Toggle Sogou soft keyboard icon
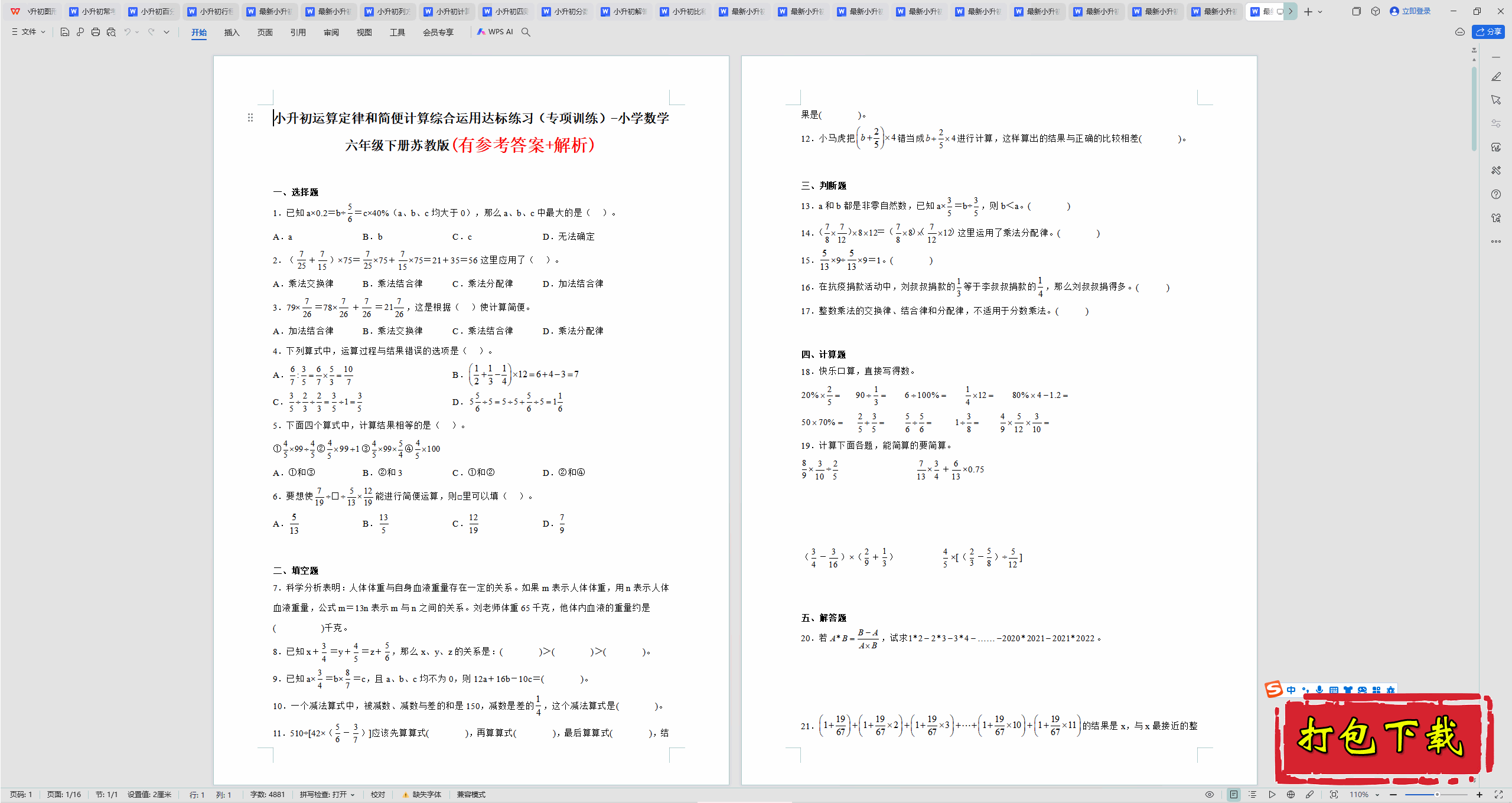Viewport: 1512px width, 803px height. (1334, 690)
